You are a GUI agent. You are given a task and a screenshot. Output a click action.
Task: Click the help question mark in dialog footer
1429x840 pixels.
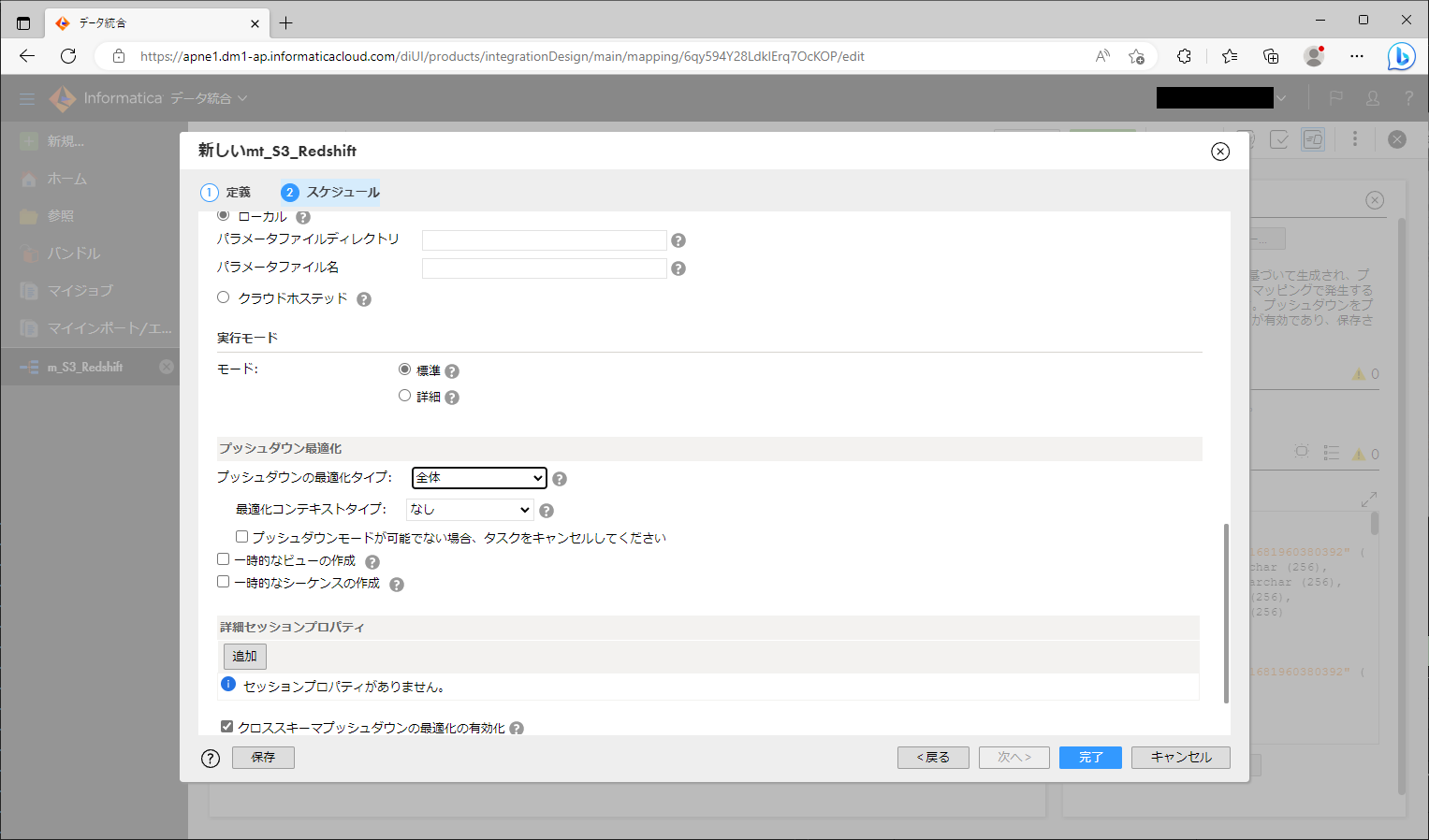209,758
